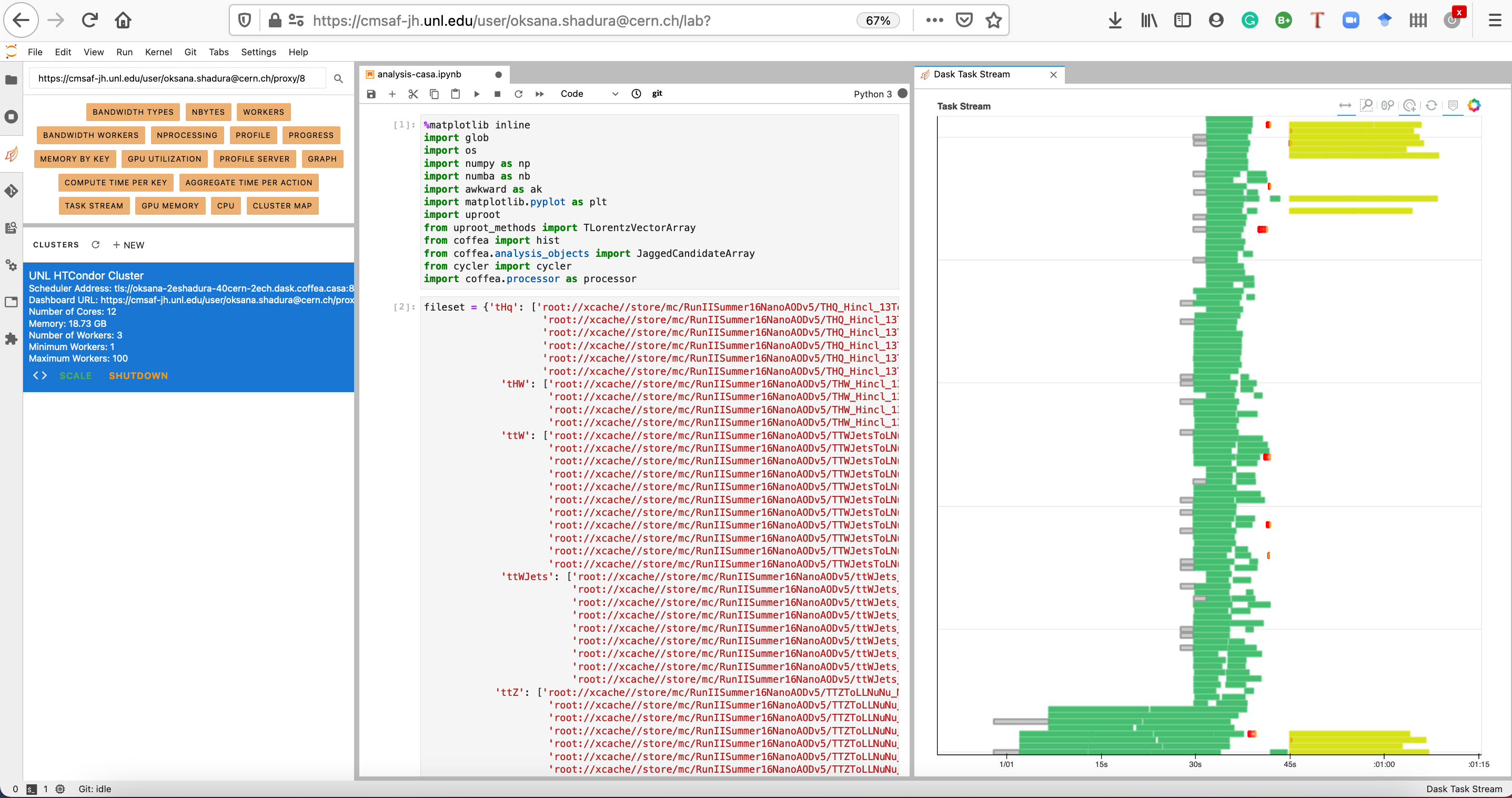Open the Kernel menu
The image size is (1512, 798).
click(x=158, y=52)
